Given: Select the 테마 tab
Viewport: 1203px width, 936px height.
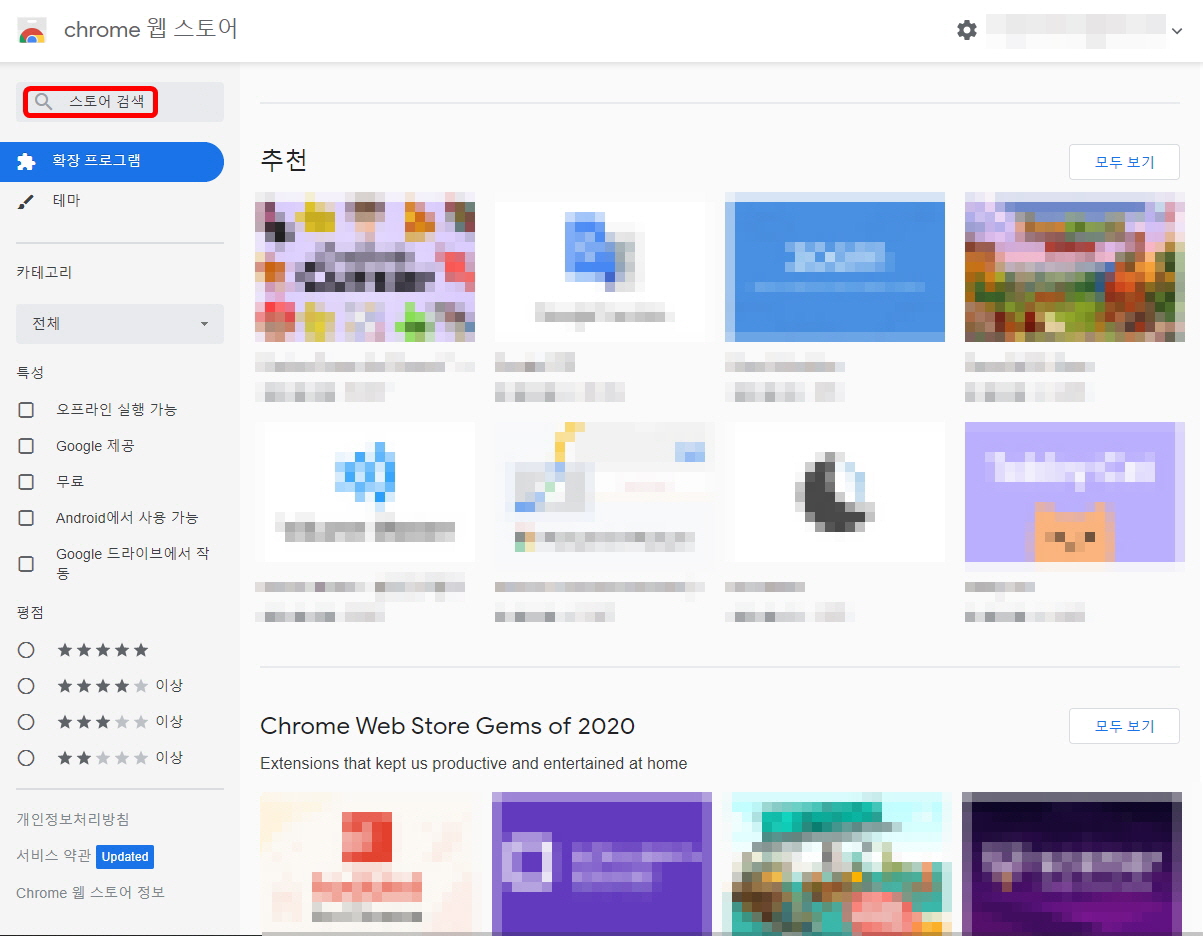Looking at the screenshot, I should 112,201.
